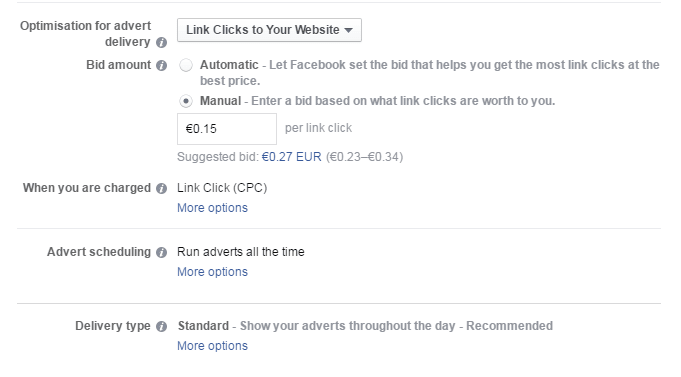Click the Standard delivery type text
The width and height of the screenshot is (681, 377).
point(203,326)
